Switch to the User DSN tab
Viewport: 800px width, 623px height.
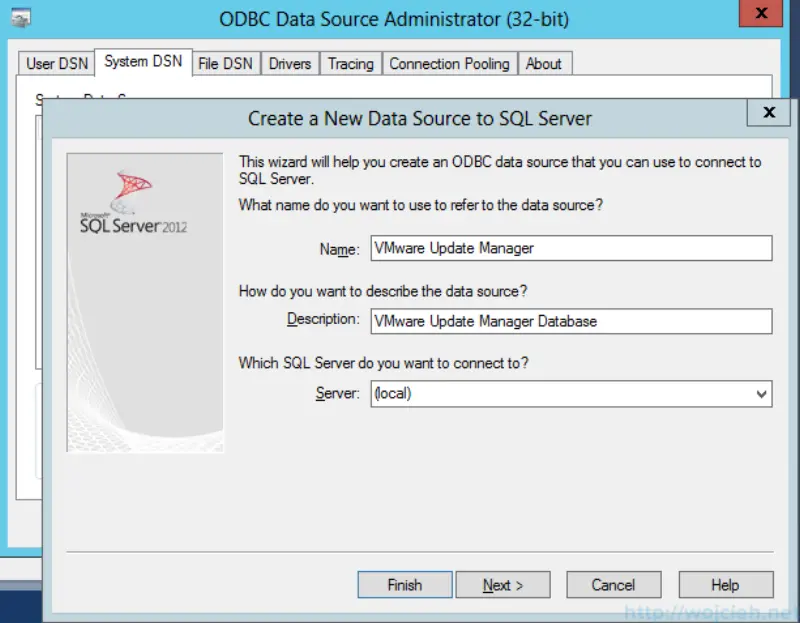pyautogui.click(x=55, y=63)
